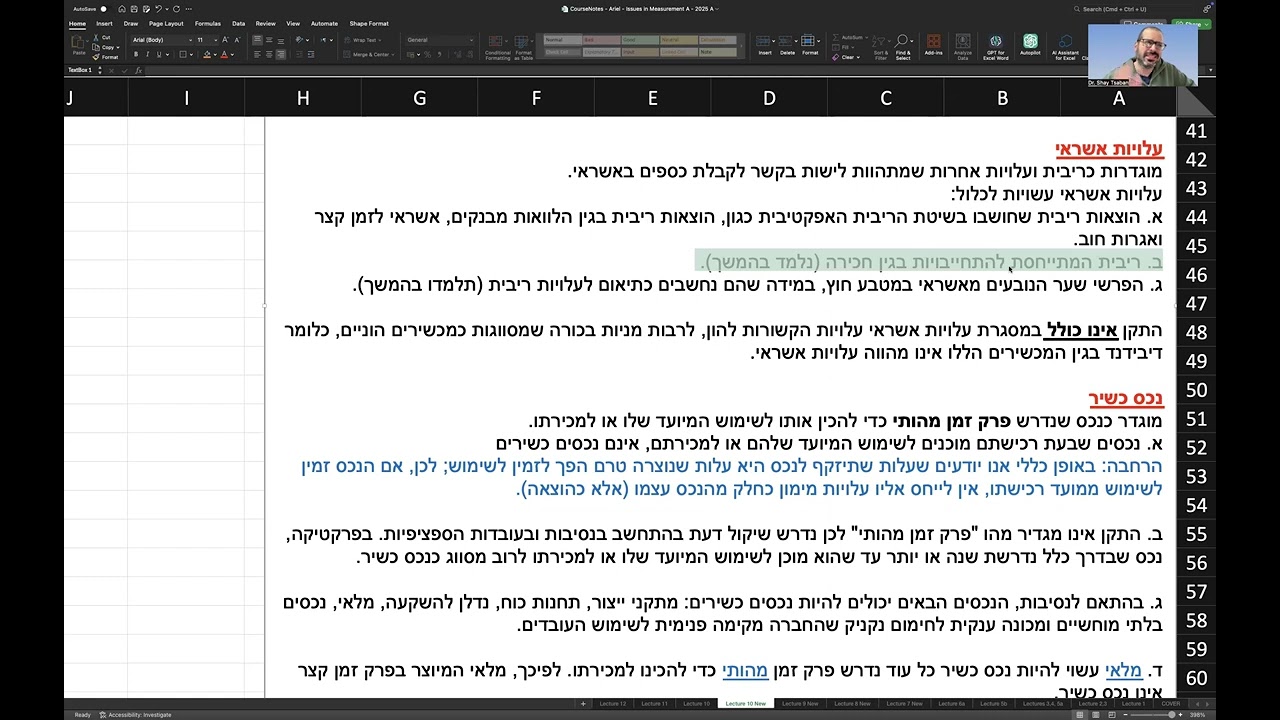Viewport: 1280px width, 720px height.
Task: Apply Bold formatting
Action: click(x=136, y=54)
